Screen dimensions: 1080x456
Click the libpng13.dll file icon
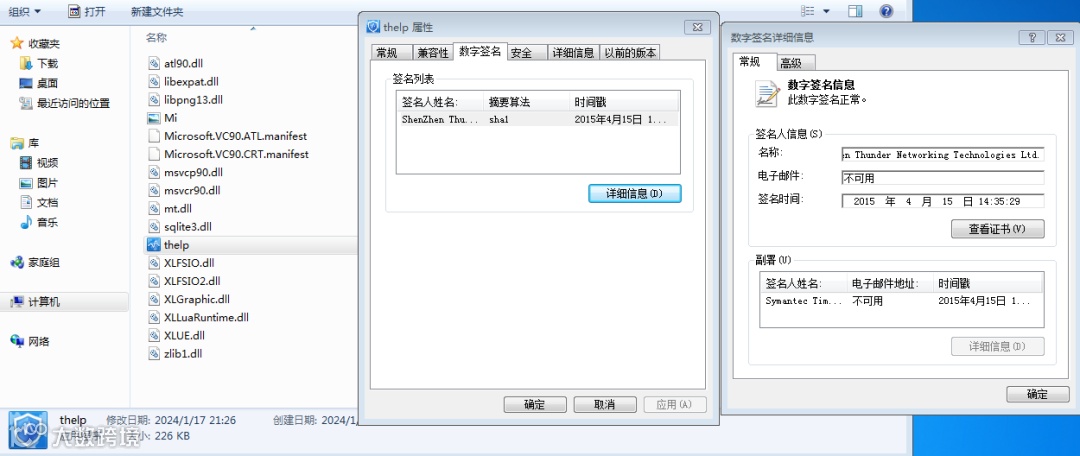click(153, 99)
